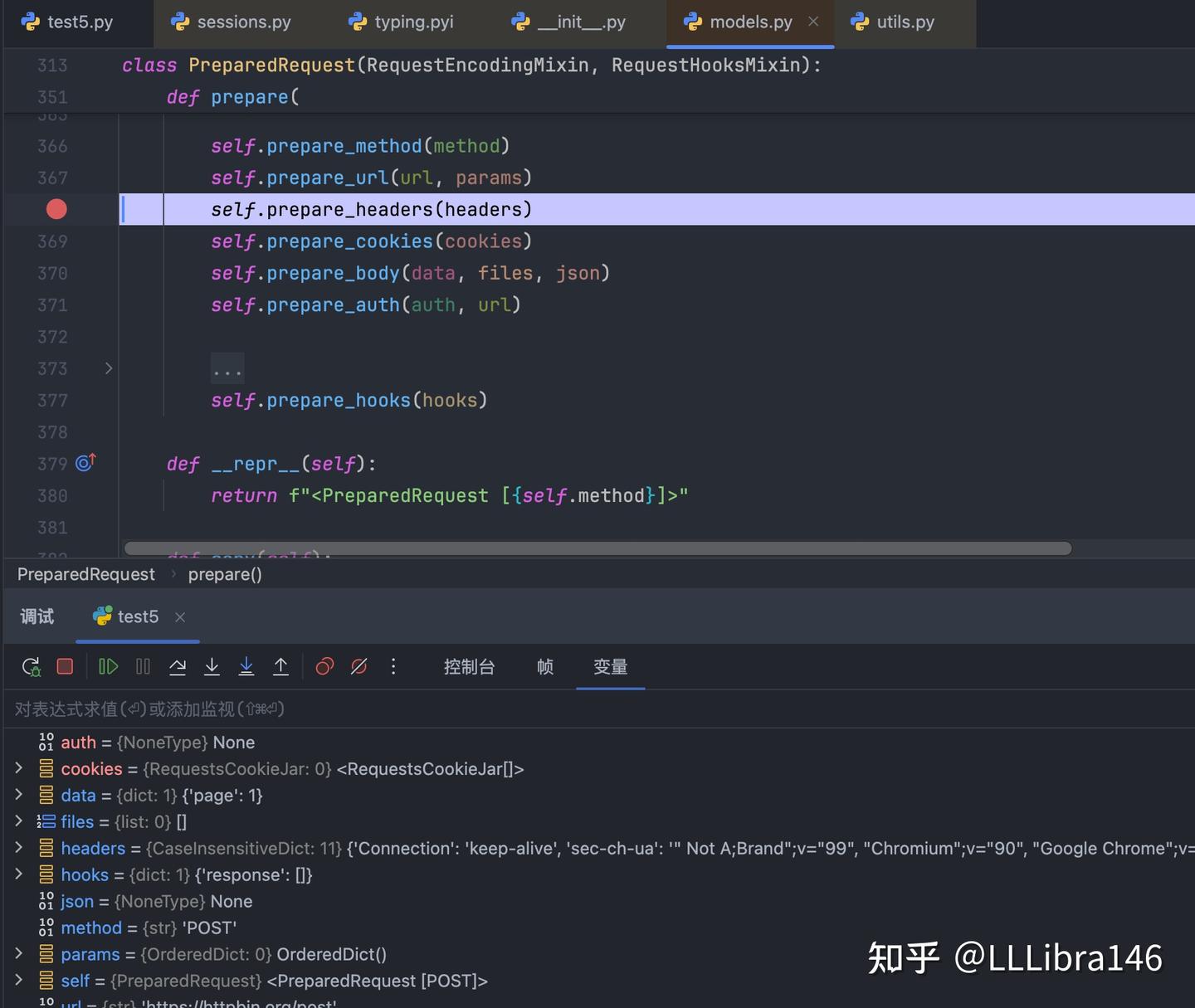Click PreparedRequest in breadcrumb bar
The height and width of the screenshot is (1008, 1195).
86,574
